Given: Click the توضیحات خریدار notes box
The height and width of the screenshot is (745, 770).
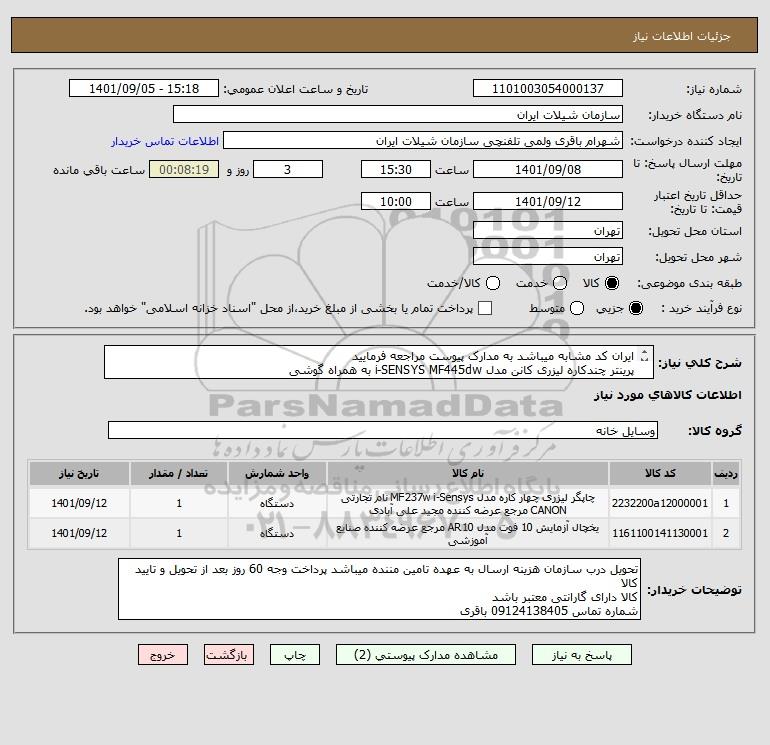Looking at the screenshot, I should pos(379,589).
